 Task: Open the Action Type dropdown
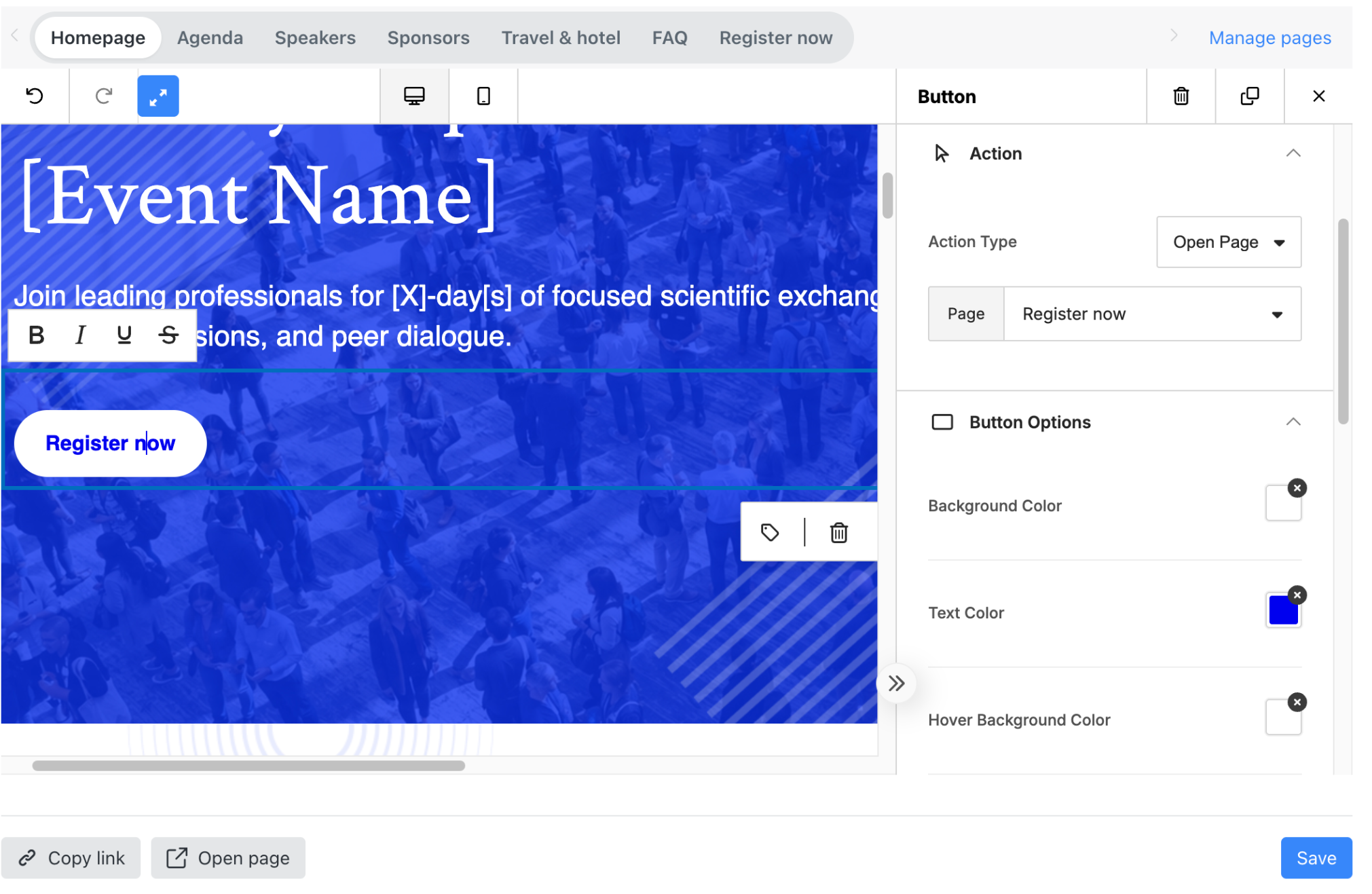(1229, 242)
